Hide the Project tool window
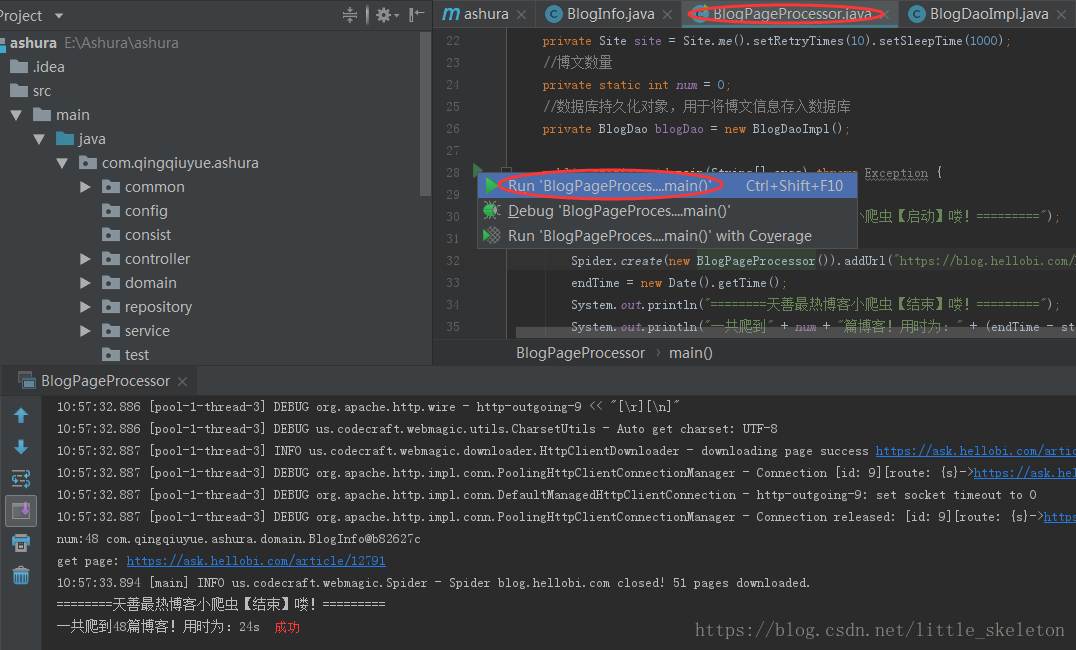Viewport: 1076px width, 650px height. pos(416,14)
